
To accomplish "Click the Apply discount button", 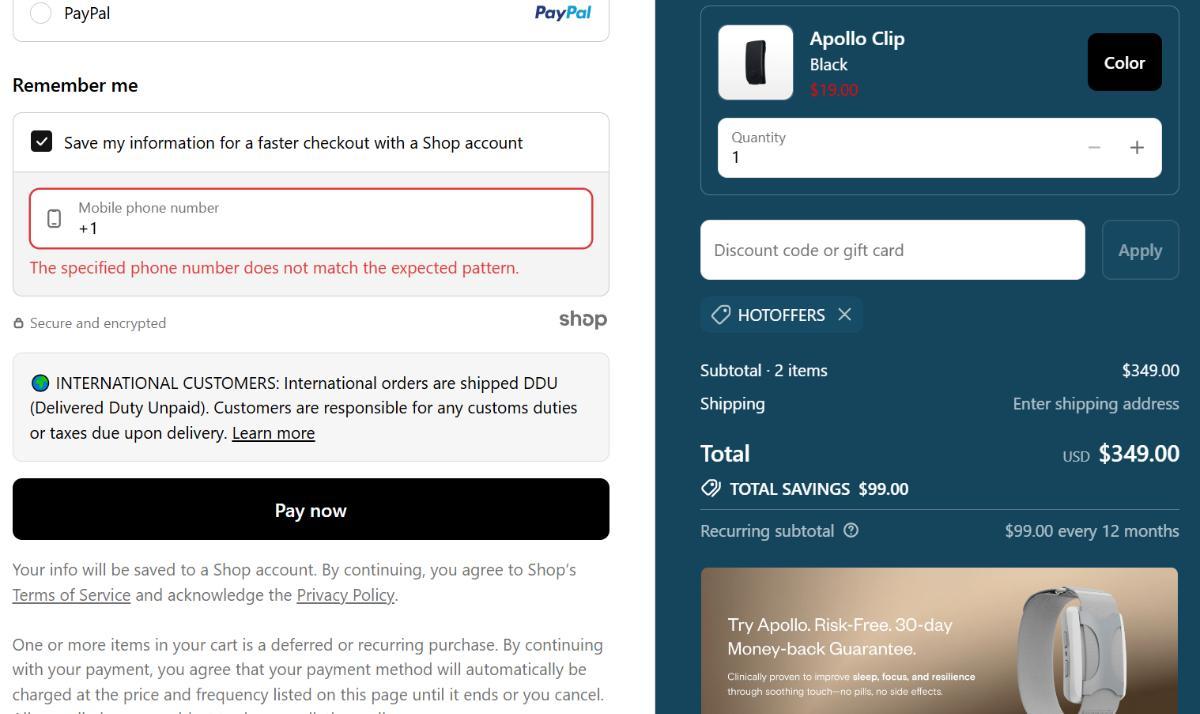I will [x=1139, y=250].
